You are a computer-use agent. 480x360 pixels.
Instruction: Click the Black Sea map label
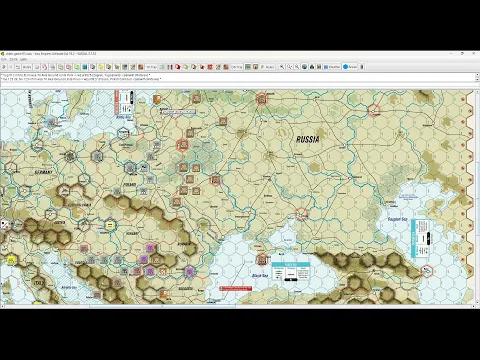coord(260,276)
